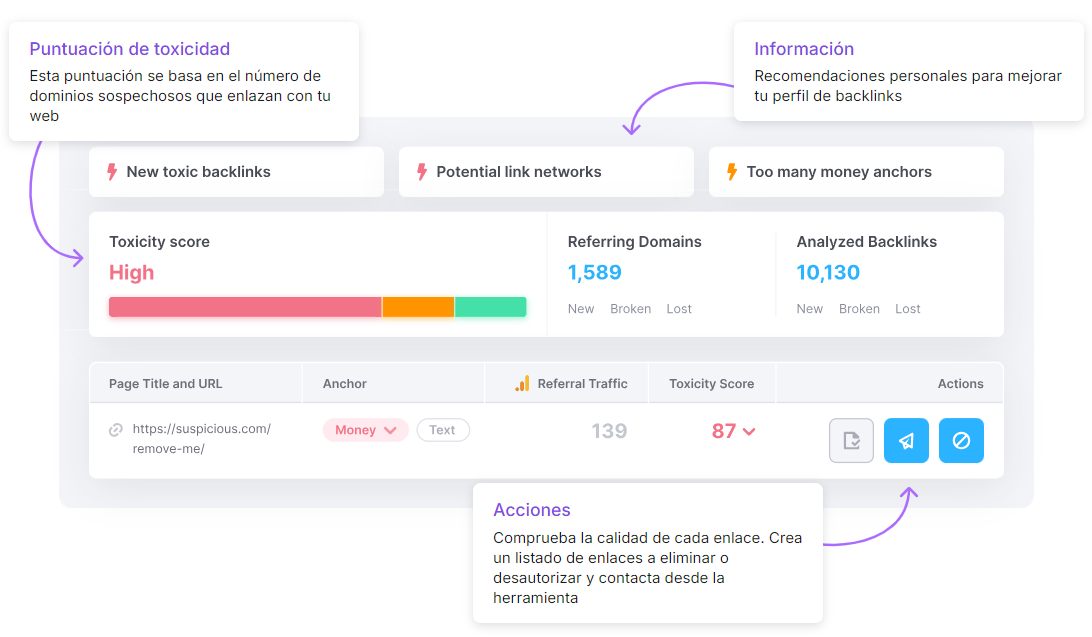1092x637 pixels.
Task: Click the red segment of toxicity bar
Action: [x=245, y=307]
